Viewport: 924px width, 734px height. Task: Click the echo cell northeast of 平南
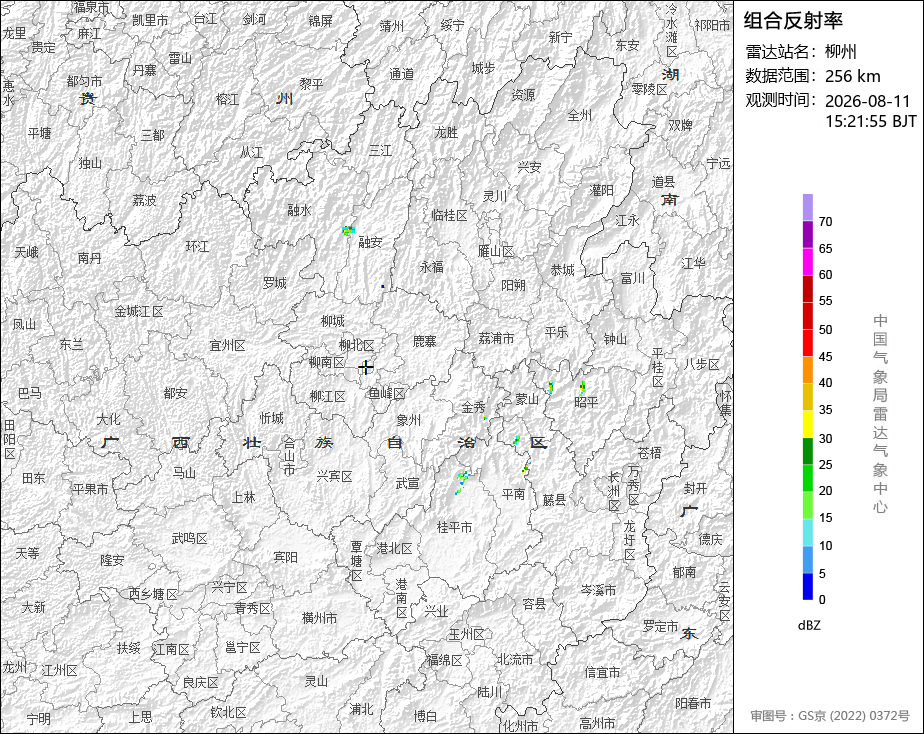coord(526,468)
